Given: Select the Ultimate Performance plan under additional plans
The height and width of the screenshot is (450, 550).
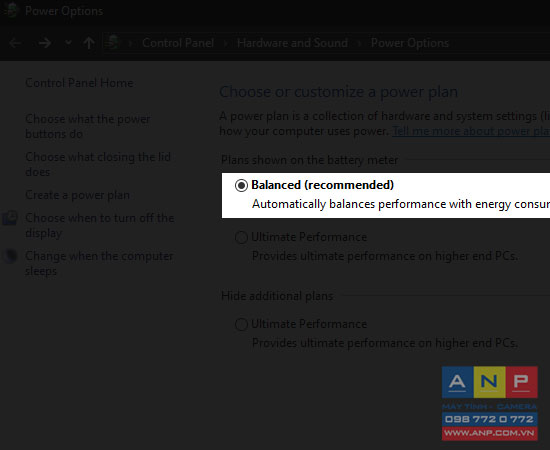Looking at the screenshot, I should (241, 324).
